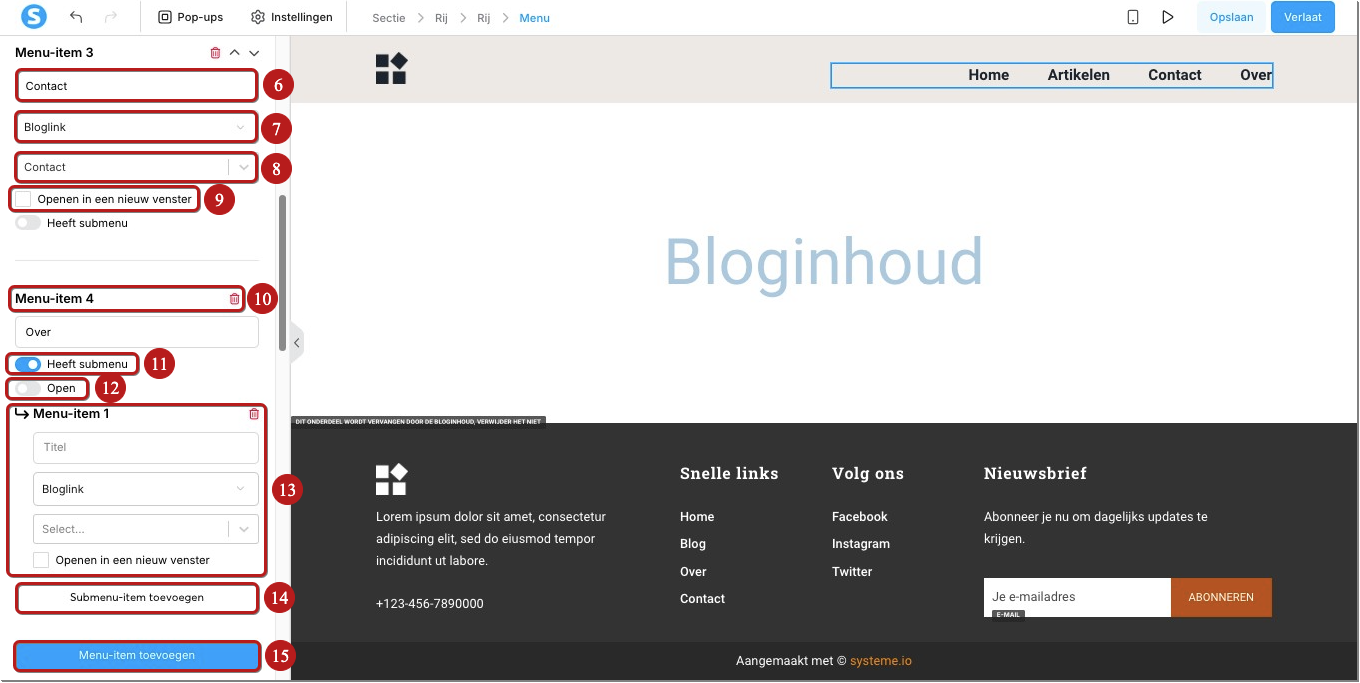Delete submenu Menu-item 1 via trash
Image resolution: width=1360 pixels, height=683 pixels.
click(253, 414)
